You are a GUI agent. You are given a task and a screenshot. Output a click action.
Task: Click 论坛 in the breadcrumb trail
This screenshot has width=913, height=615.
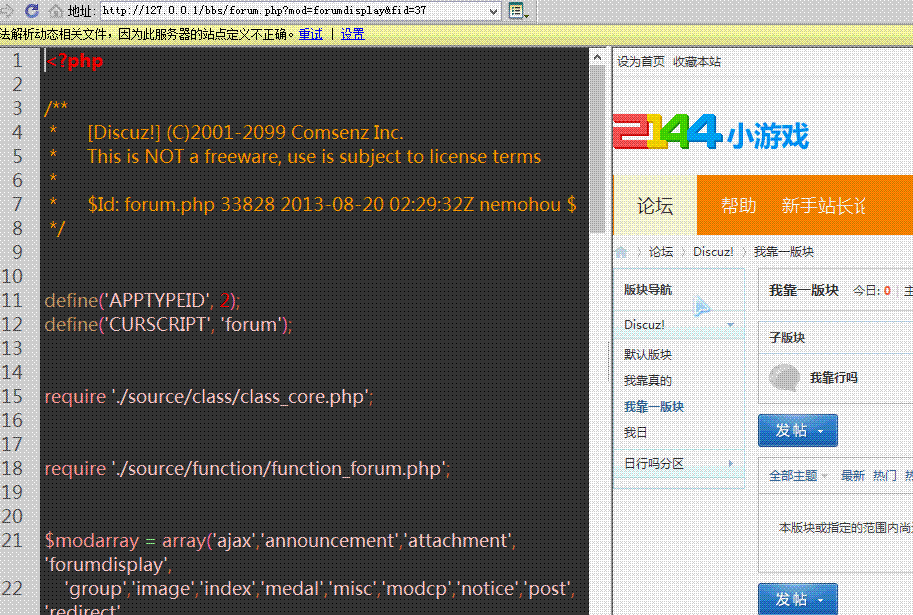point(661,252)
